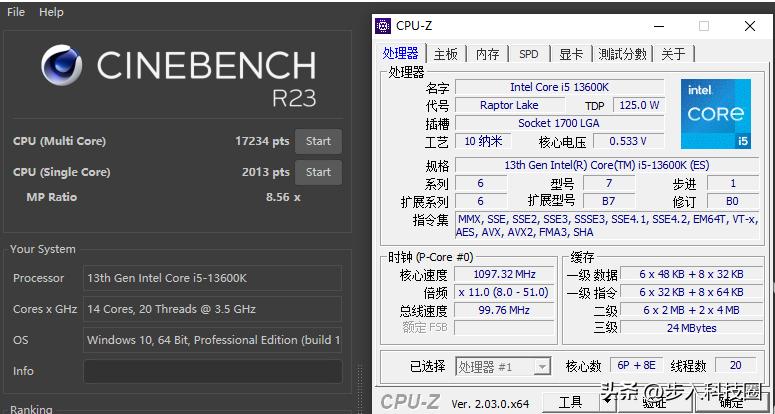Viewport: 775px width, 414px height.
Task: Switch to the 关于 tab in CPU-Z
Action: [x=674, y=54]
